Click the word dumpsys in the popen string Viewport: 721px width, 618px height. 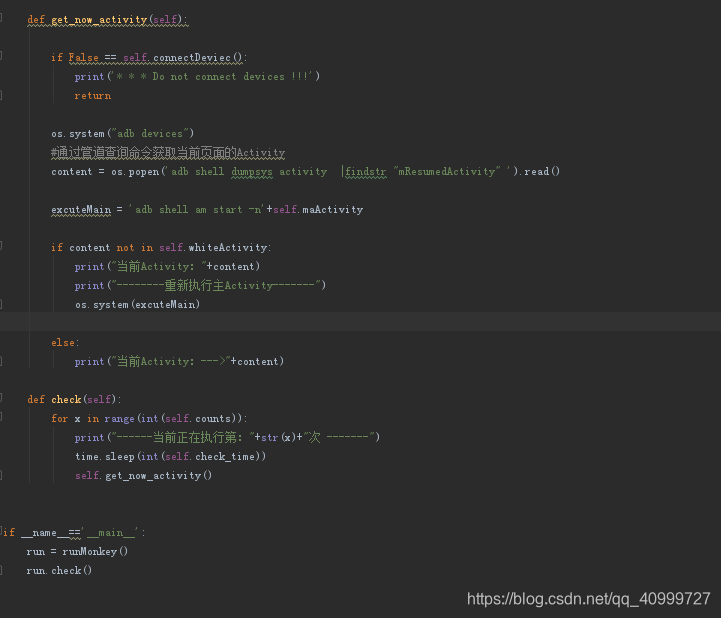pyautogui.click(x=252, y=172)
